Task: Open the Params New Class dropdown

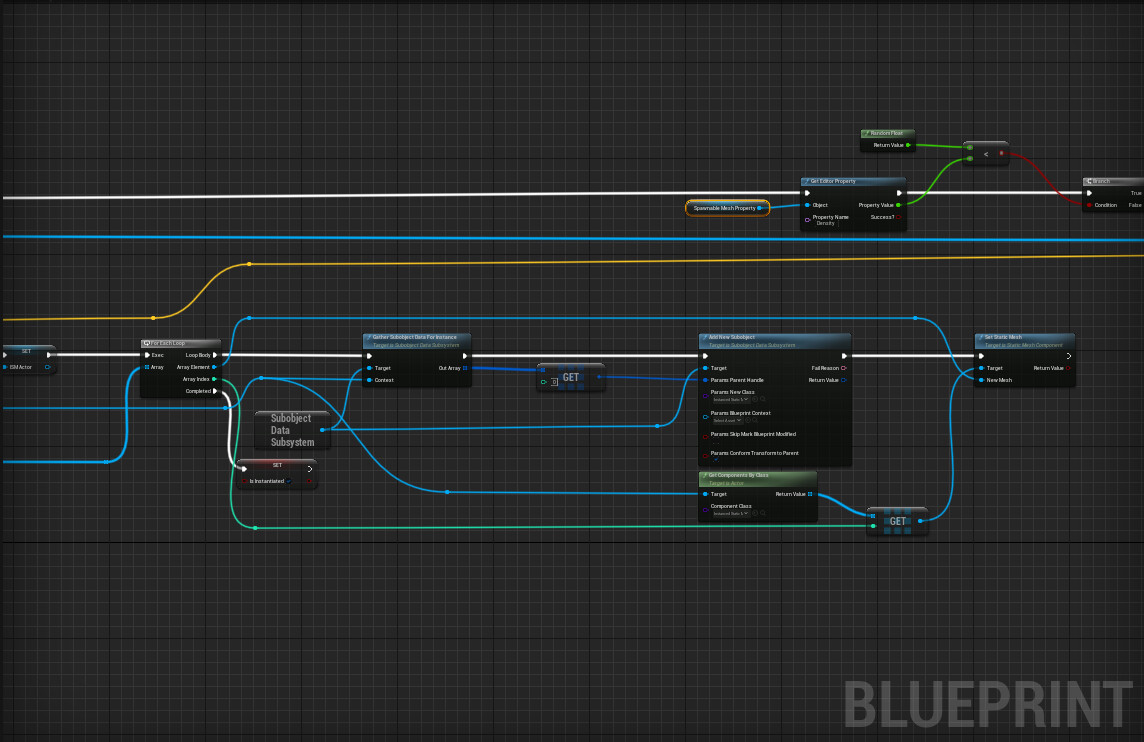Action: (730, 399)
